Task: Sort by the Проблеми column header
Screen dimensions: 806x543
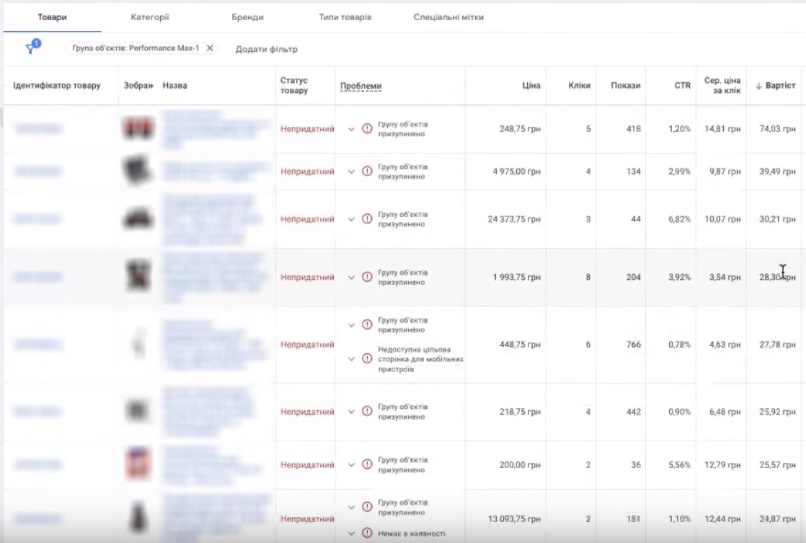Action: point(361,86)
